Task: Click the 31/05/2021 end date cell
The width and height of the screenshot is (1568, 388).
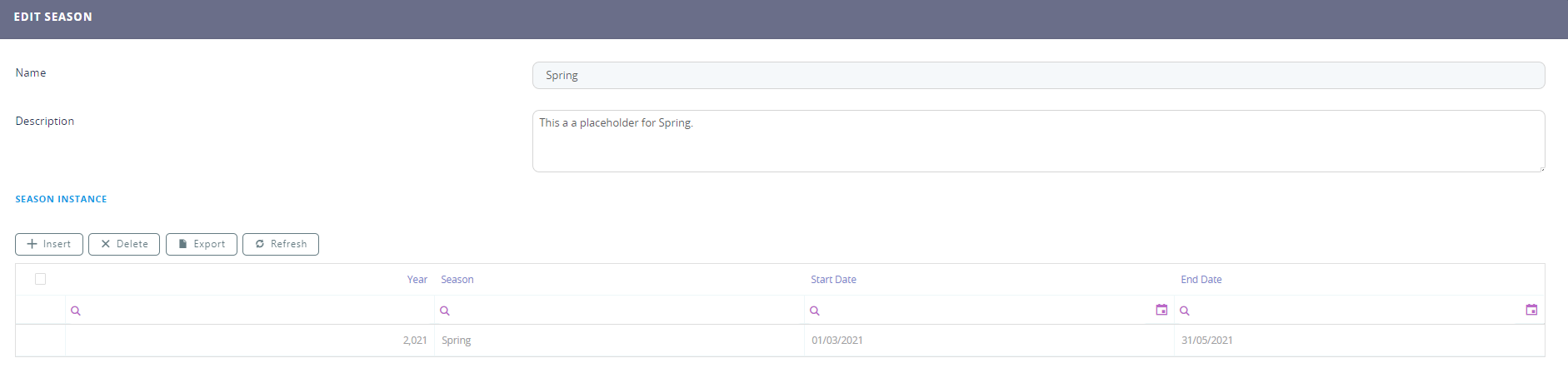Action: [x=1207, y=341]
